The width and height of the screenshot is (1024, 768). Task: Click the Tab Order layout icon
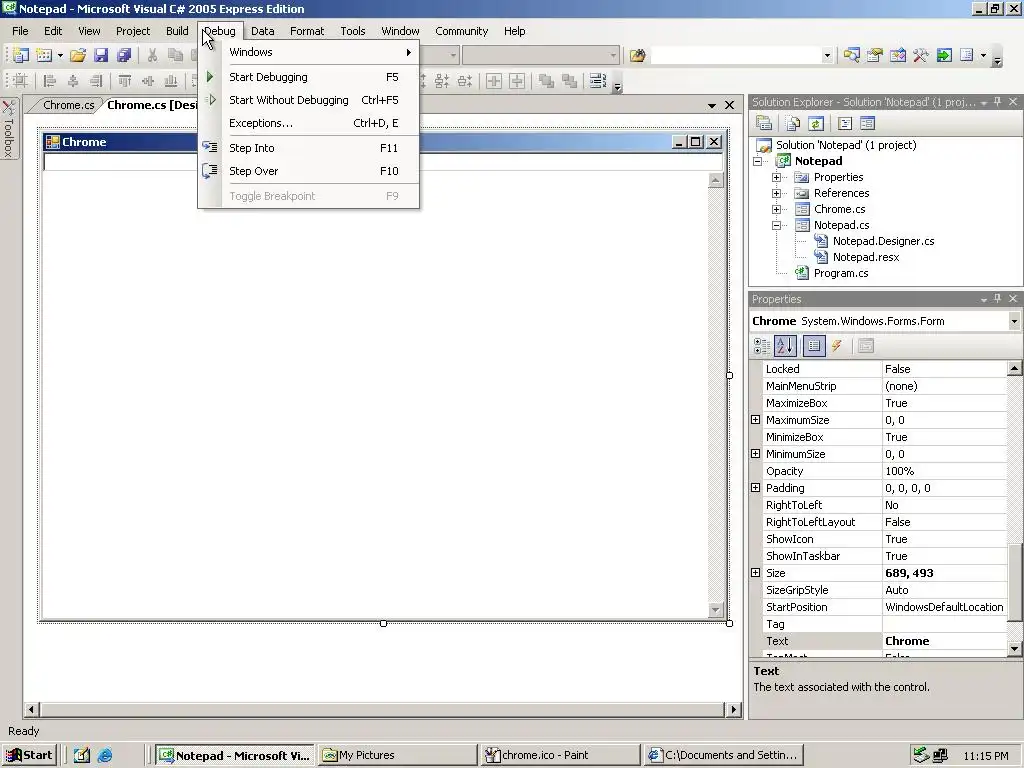(598, 81)
